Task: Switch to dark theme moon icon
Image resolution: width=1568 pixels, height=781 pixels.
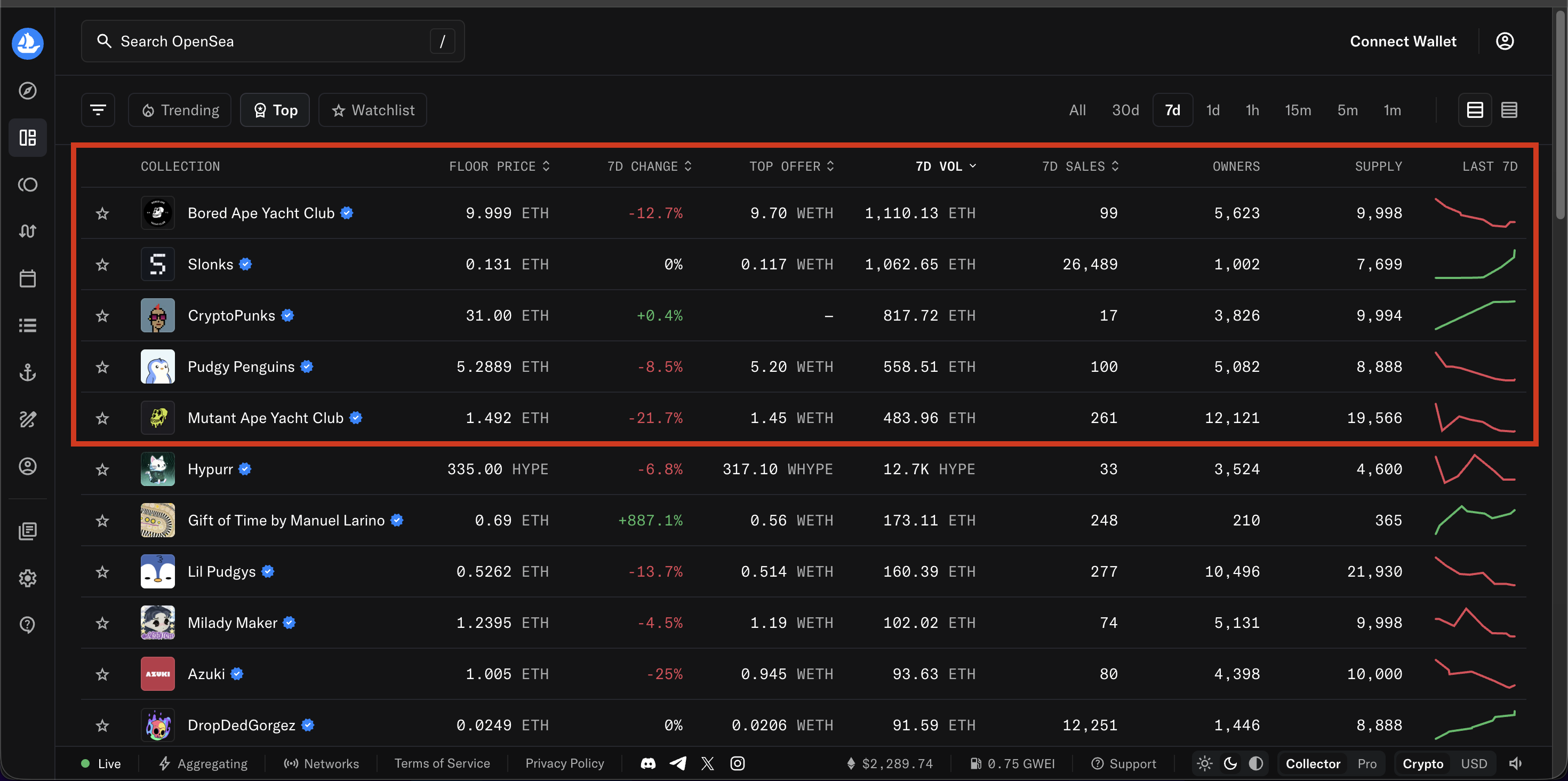Action: pyautogui.click(x=1230, y=763)
